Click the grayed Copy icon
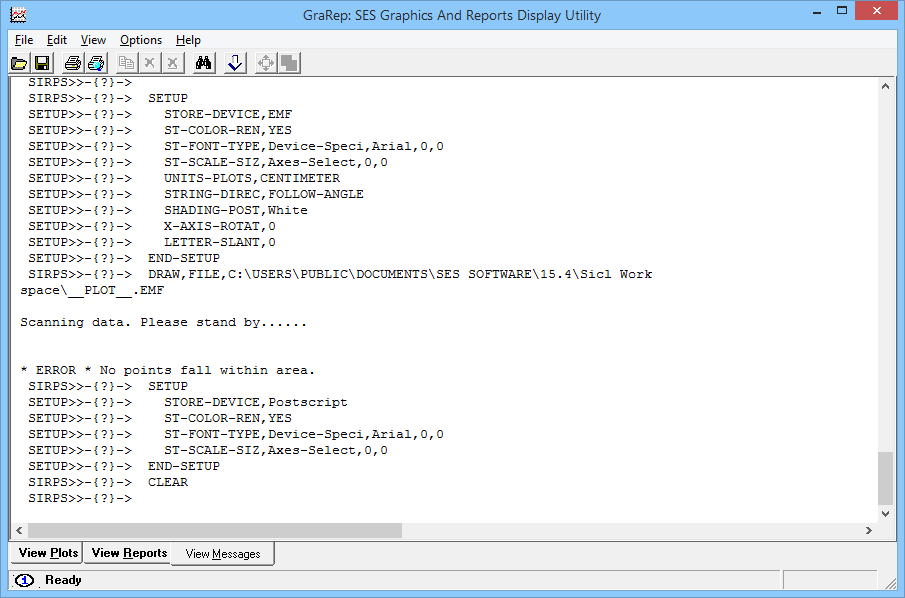The height and width of the screenshot is (598, 905). [126, 63]
